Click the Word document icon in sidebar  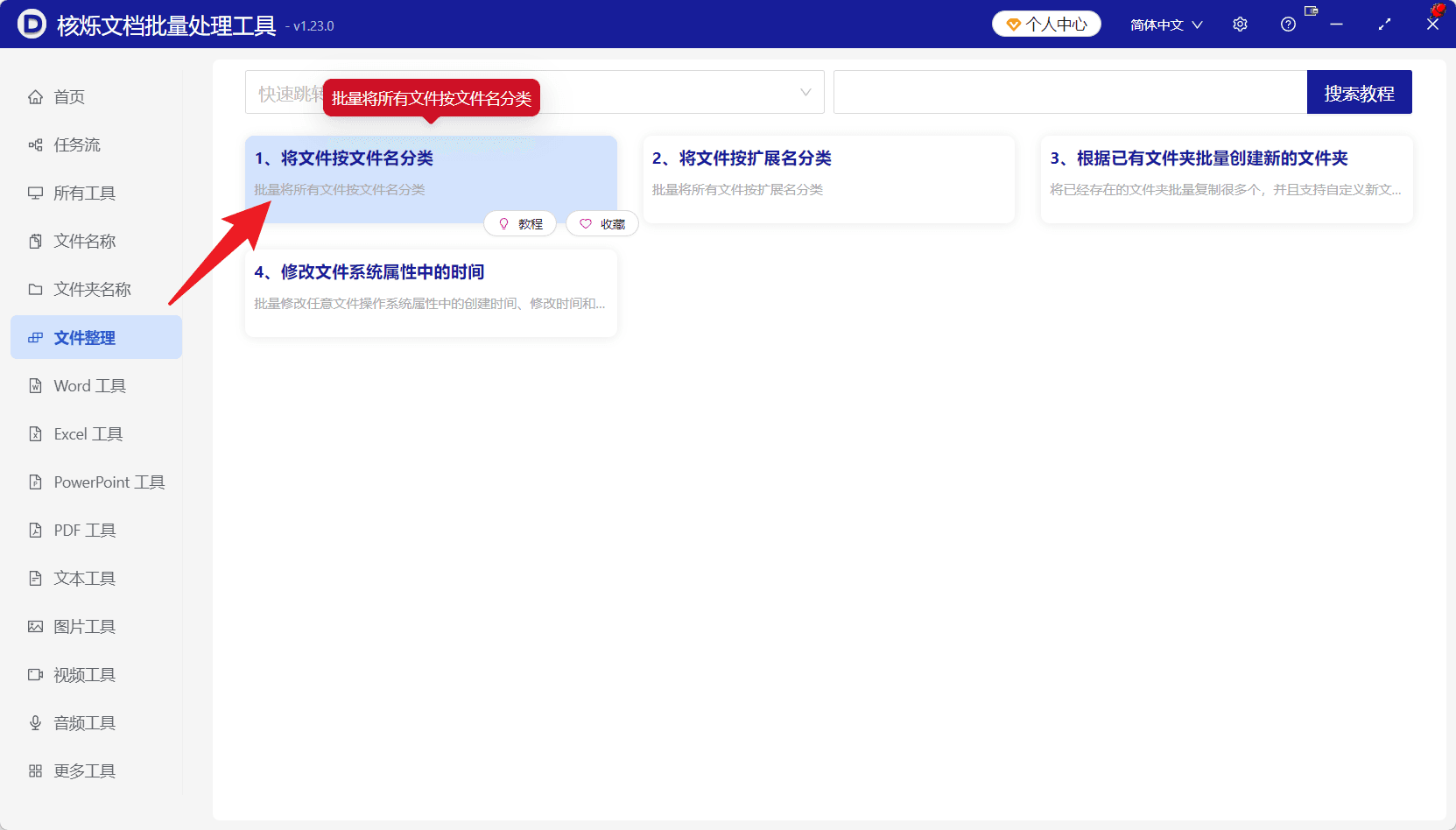pos(35,386)
